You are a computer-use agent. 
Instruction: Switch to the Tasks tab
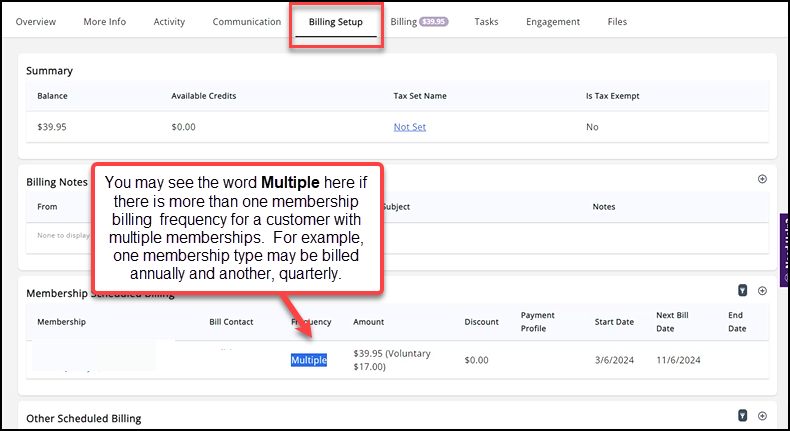486,22
